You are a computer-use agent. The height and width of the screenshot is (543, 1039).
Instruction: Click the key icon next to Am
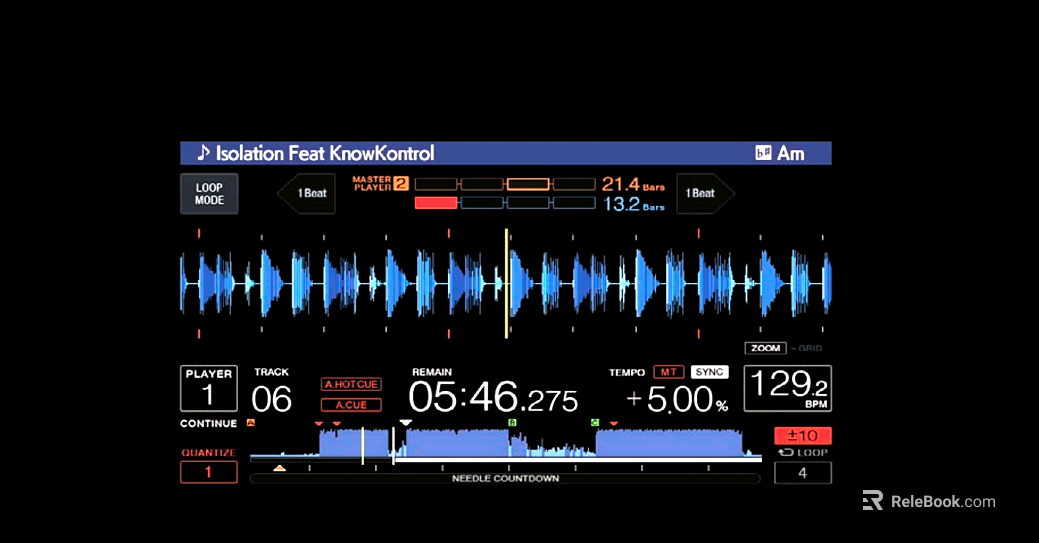pyautogui.click(x=763, y=153)
